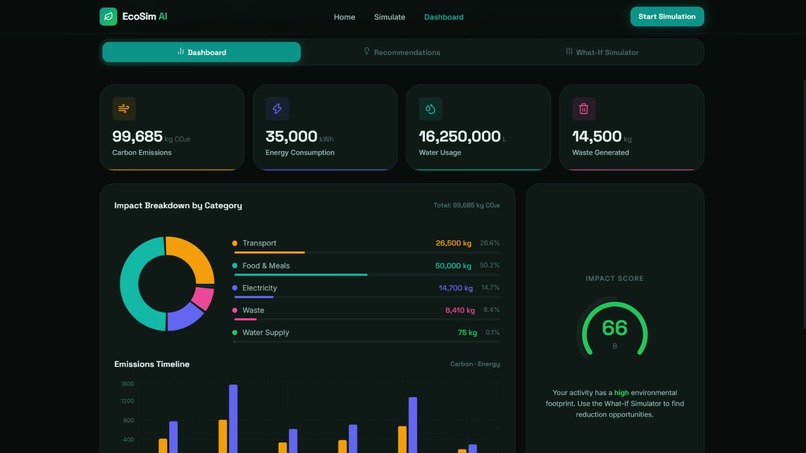
Task: Click the Waste Generated trash bin icon
Action: pyautogui.click(x=583, y=108)
